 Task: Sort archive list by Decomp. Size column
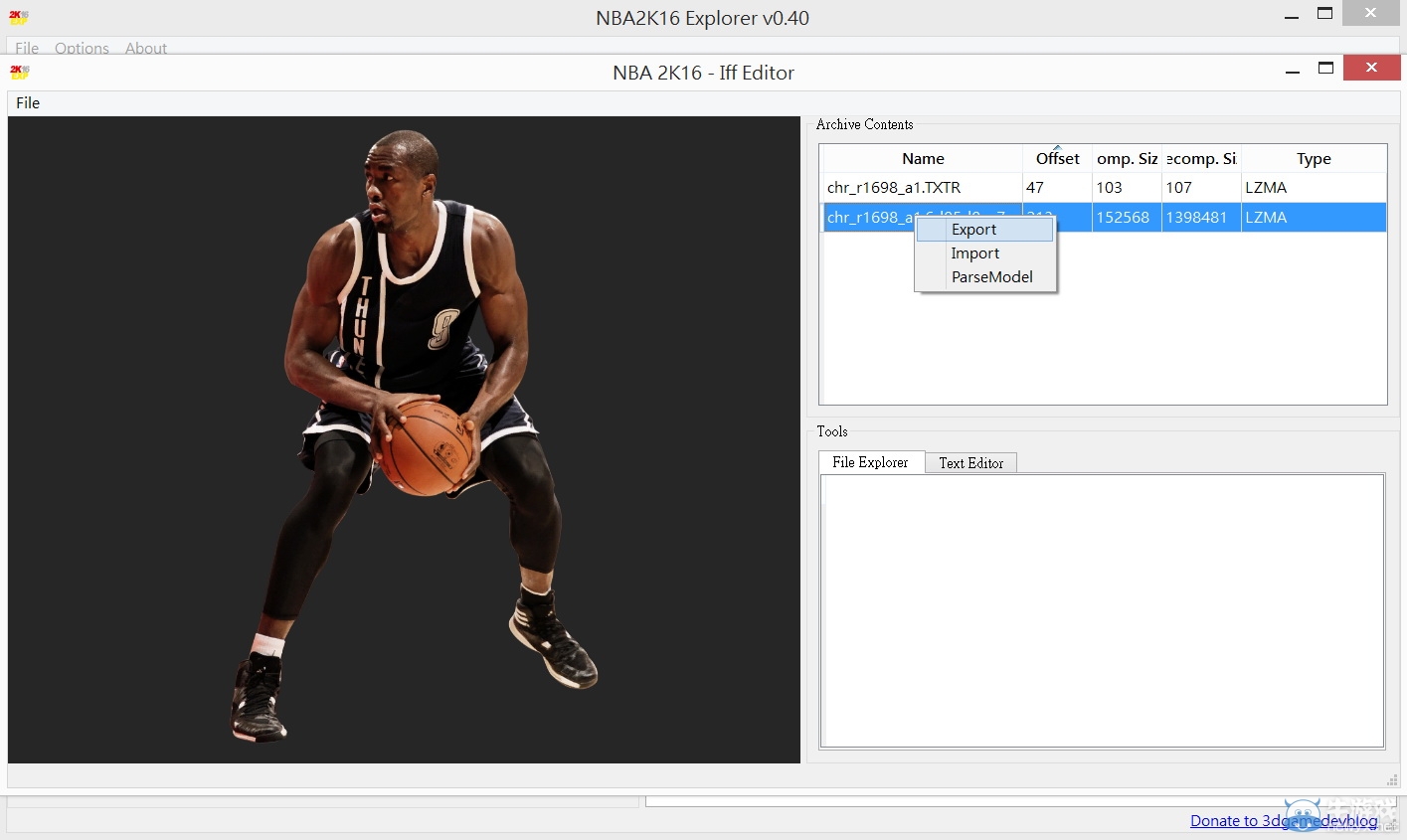pyautogui.click(x=1201, y=159)
